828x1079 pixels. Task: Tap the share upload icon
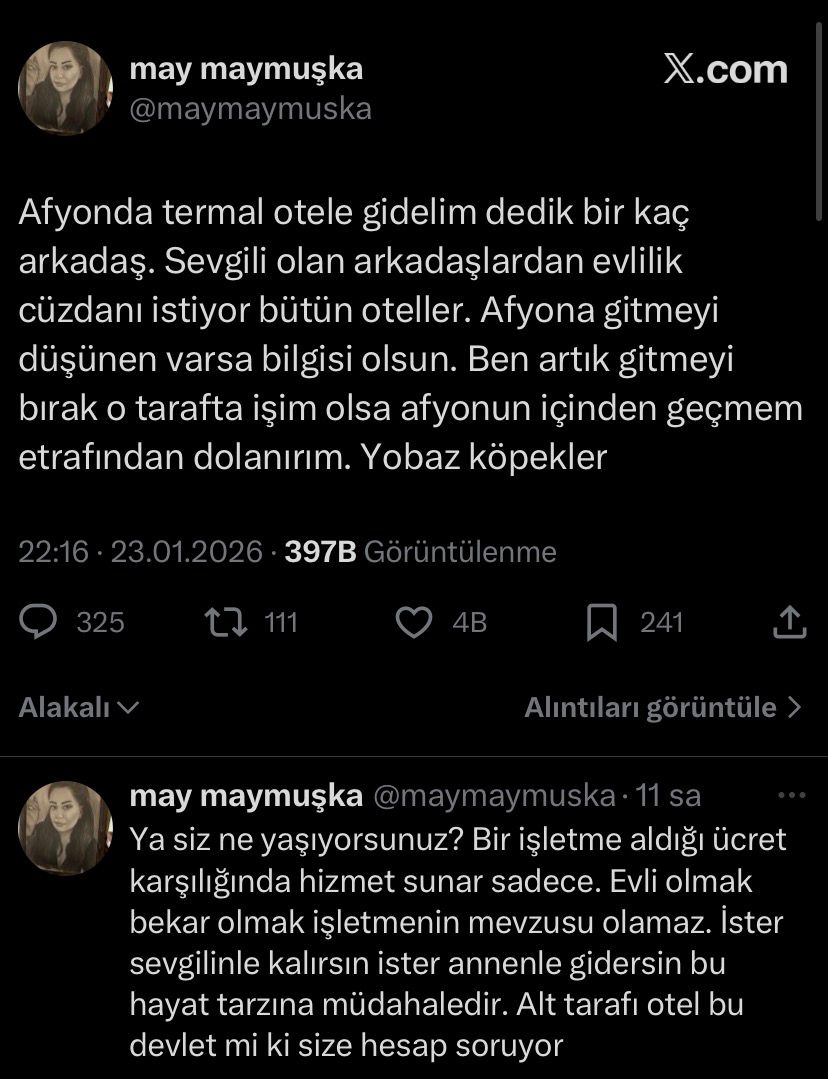point(790,623)
